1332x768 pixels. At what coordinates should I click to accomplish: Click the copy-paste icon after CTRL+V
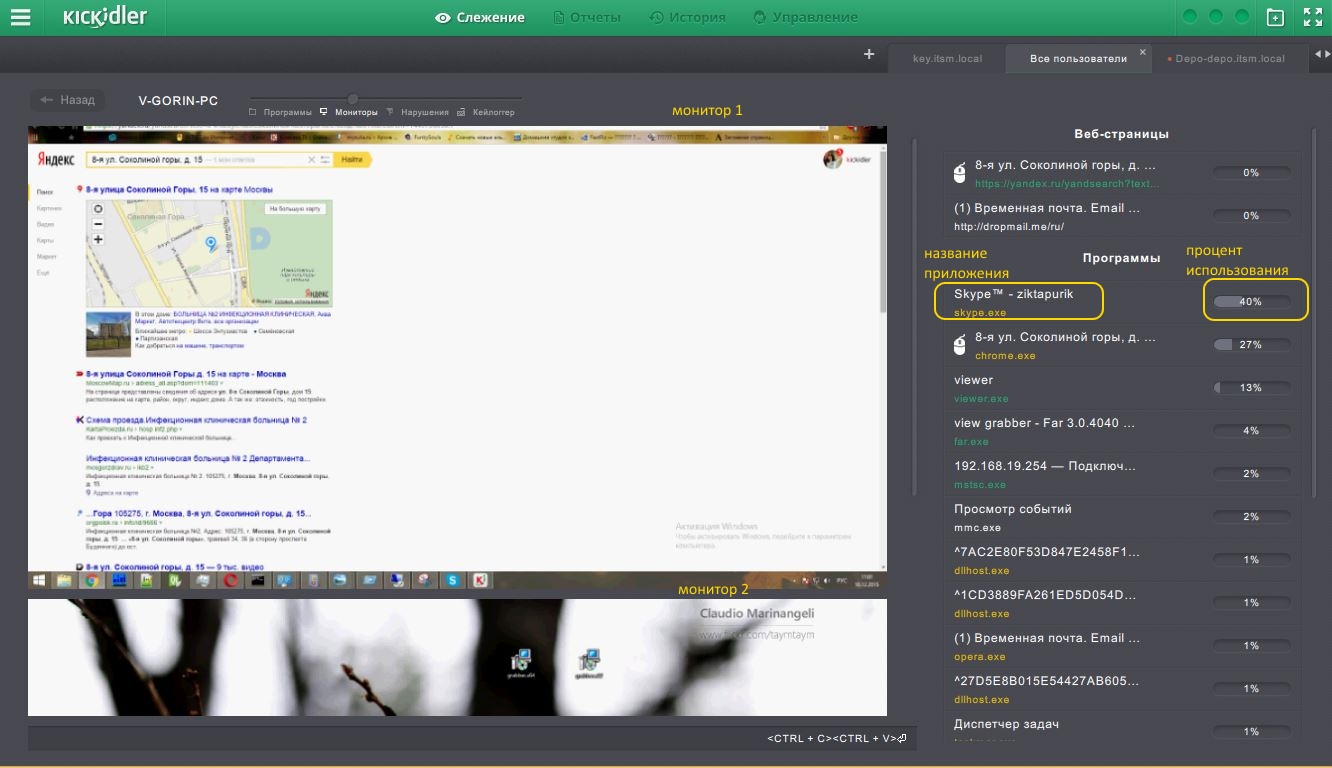(902, 739)
